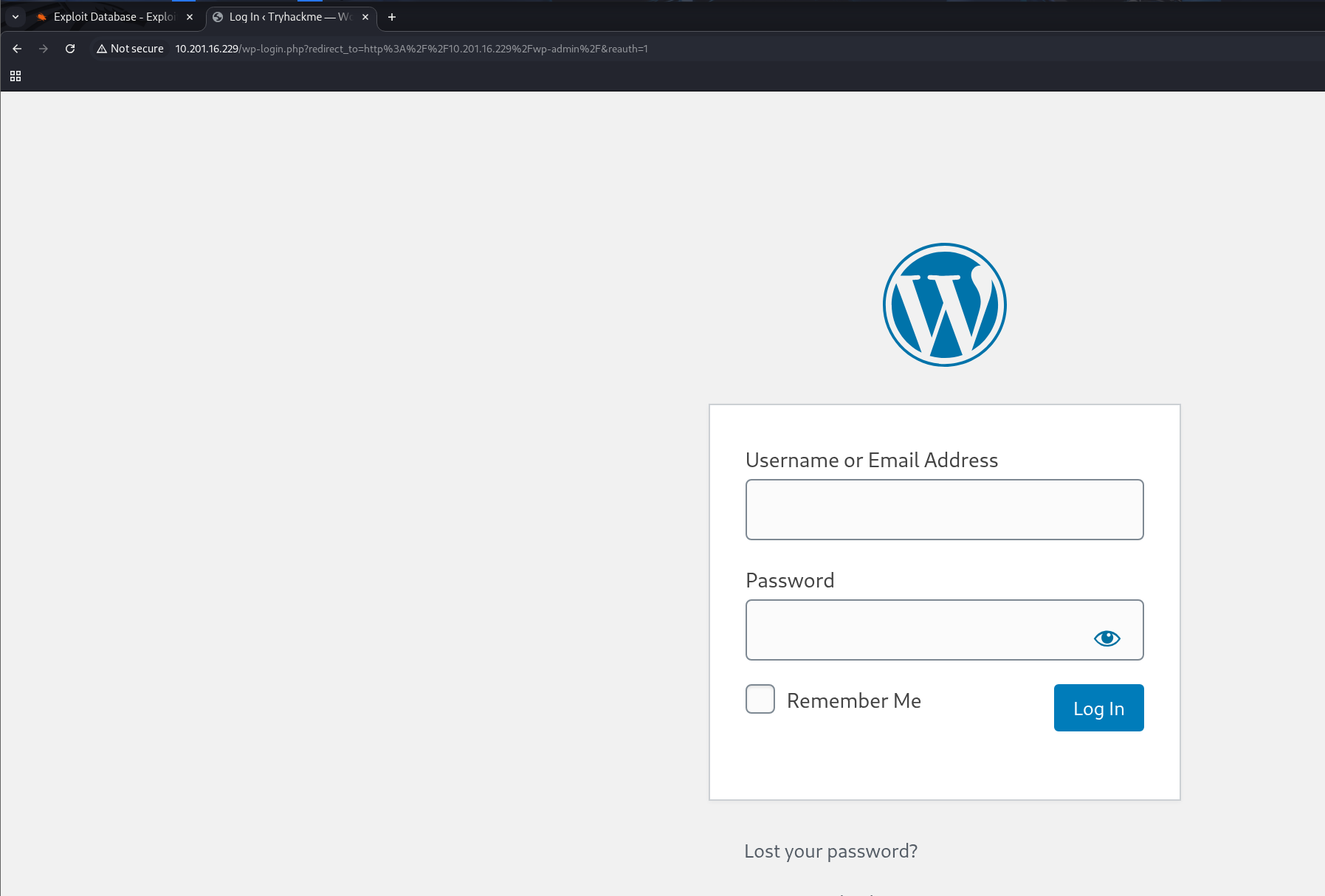Open the tab search dropdown arrow
This screenshot has width=1325, height=896.
pos(16,17)
